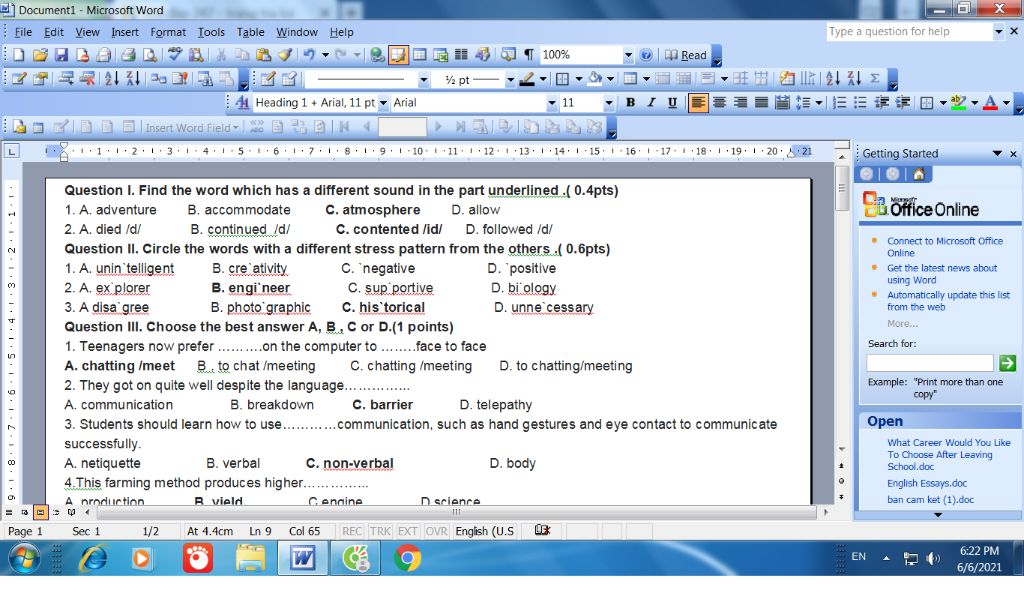Open Styles and Formatting pane icon
Screen dimensions: 1024x614
pos(242,103)
